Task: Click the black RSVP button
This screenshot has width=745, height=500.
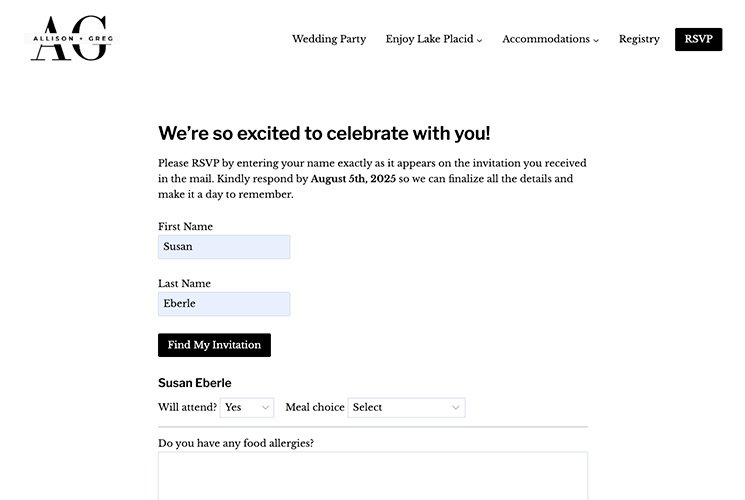Action: point(698,39)
